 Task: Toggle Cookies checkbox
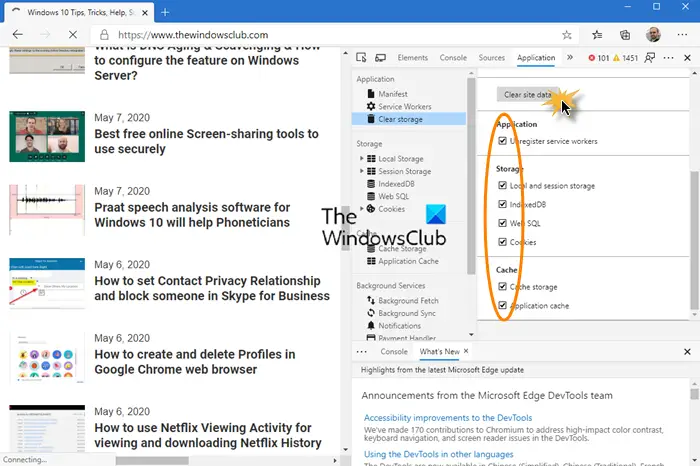(502, 241)
